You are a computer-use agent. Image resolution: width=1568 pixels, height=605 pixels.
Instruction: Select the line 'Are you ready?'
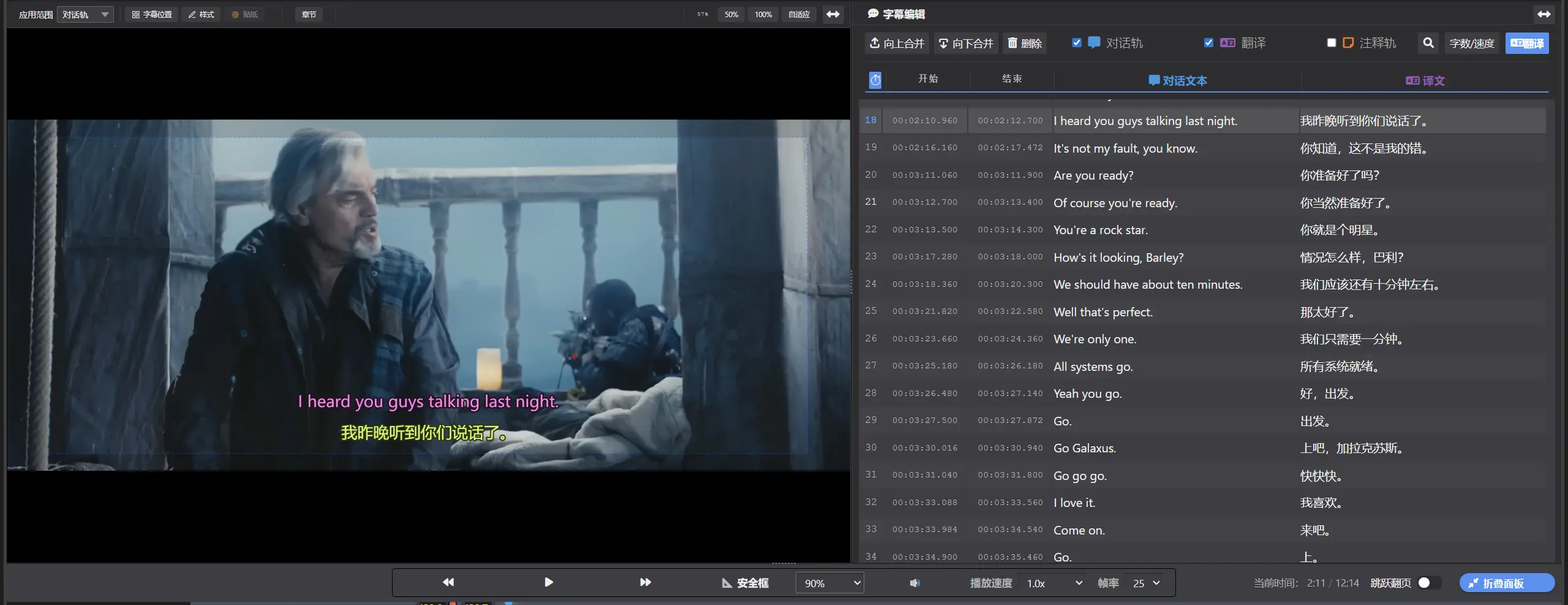point(1093,175)
